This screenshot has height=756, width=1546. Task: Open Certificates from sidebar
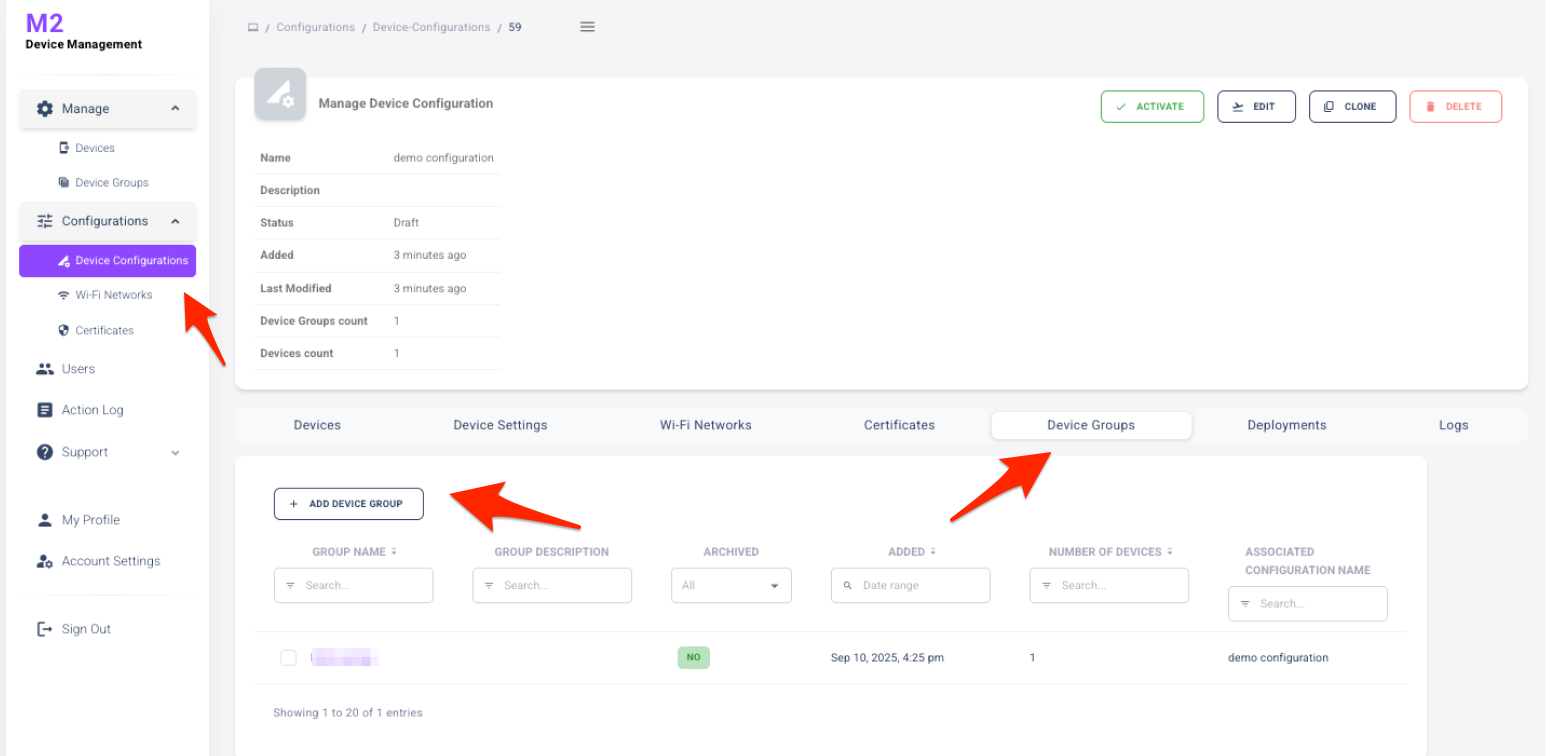pyautogui.click(x=104, y=330)
